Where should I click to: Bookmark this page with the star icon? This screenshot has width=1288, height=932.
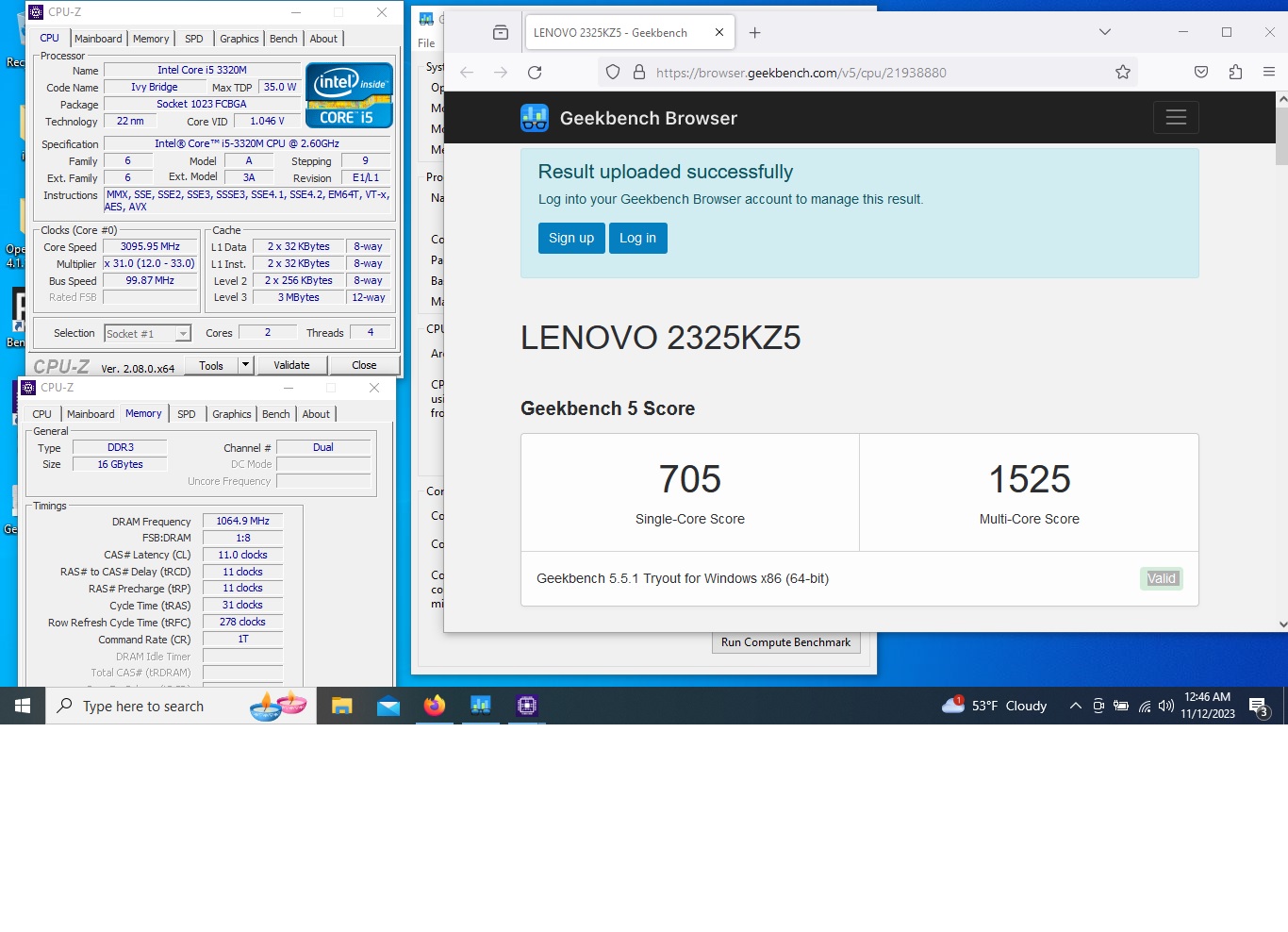[1122, 73]
